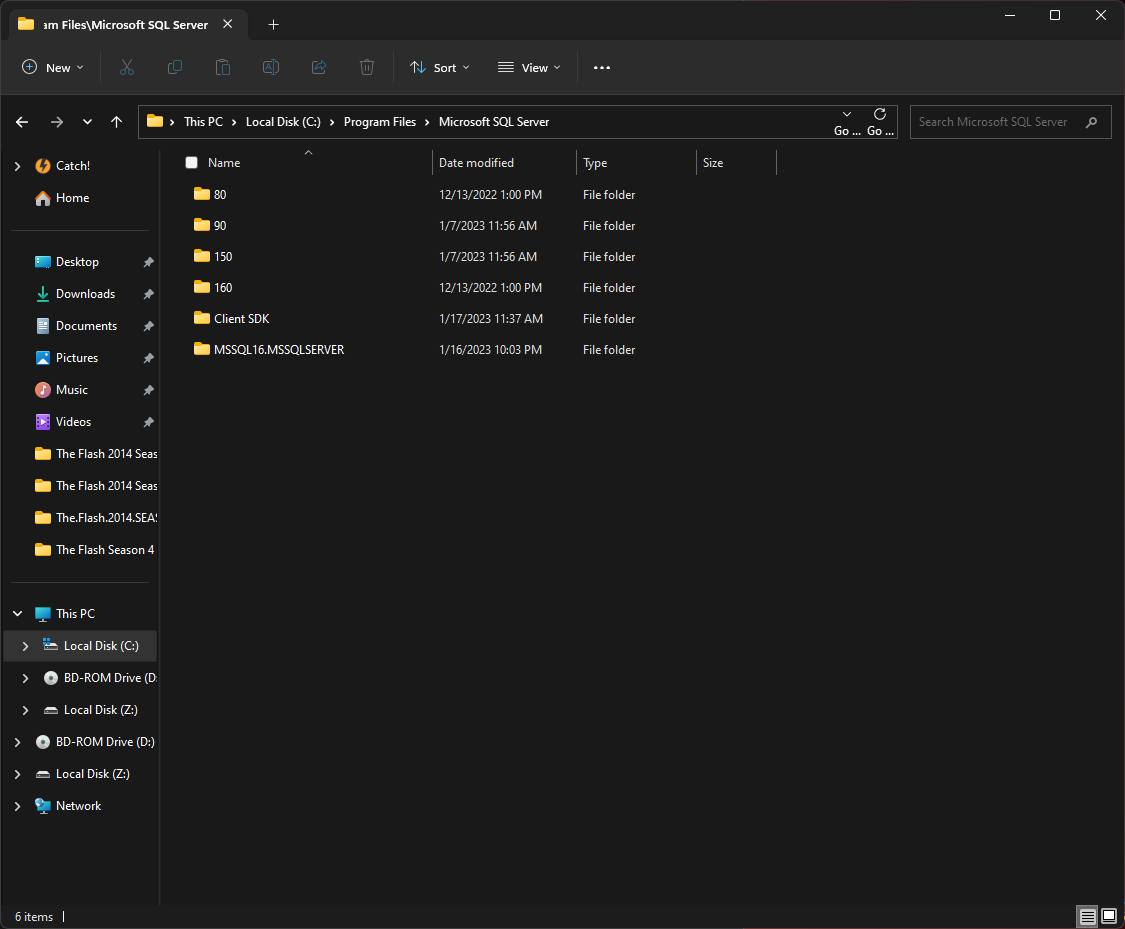Expand This PC in the sidebar

pyautogui.click(x=17, y=613)
